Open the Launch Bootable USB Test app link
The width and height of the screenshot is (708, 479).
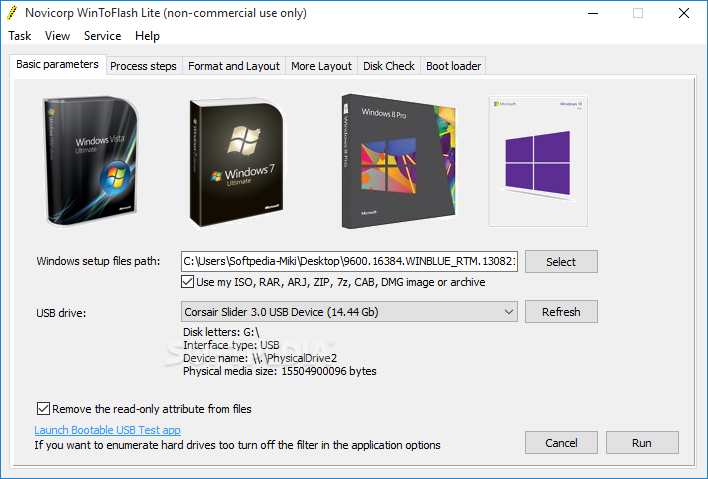tap(107, 430)
